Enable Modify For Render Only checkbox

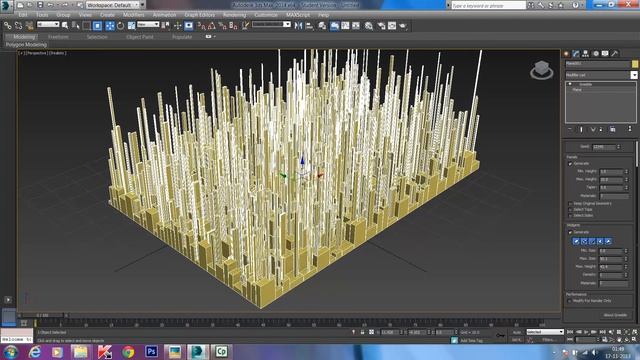pos(570,301)
